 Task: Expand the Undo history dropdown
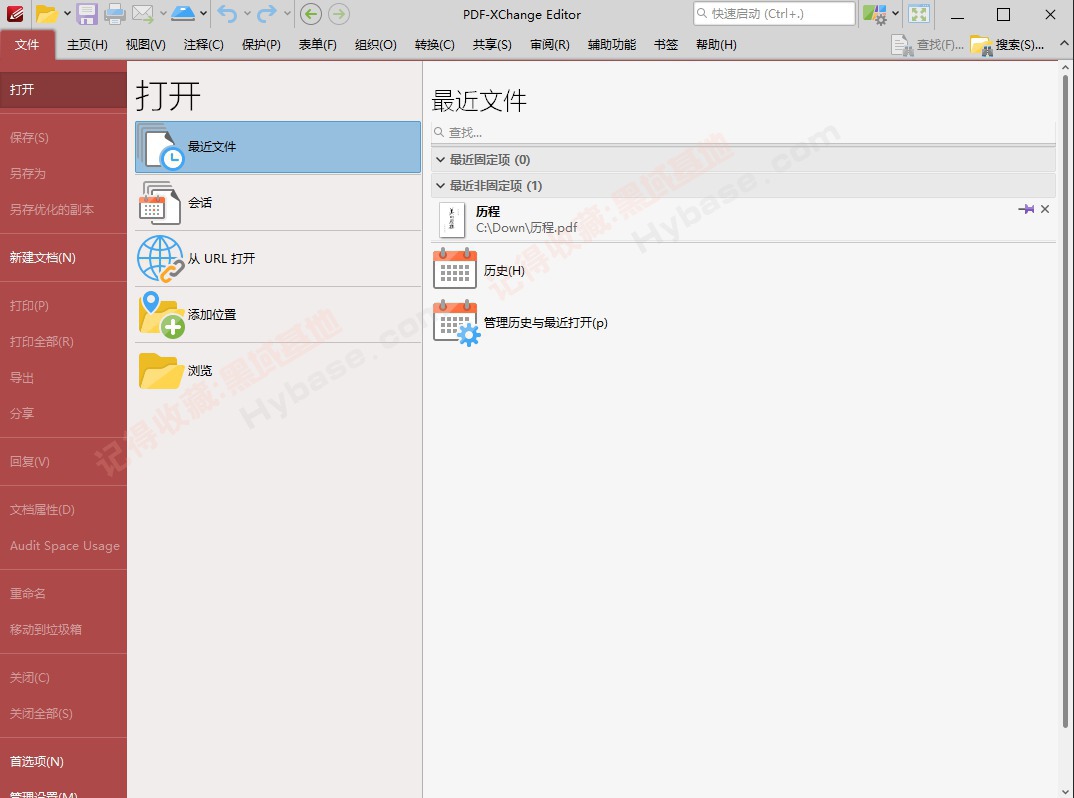pos(247,14)
